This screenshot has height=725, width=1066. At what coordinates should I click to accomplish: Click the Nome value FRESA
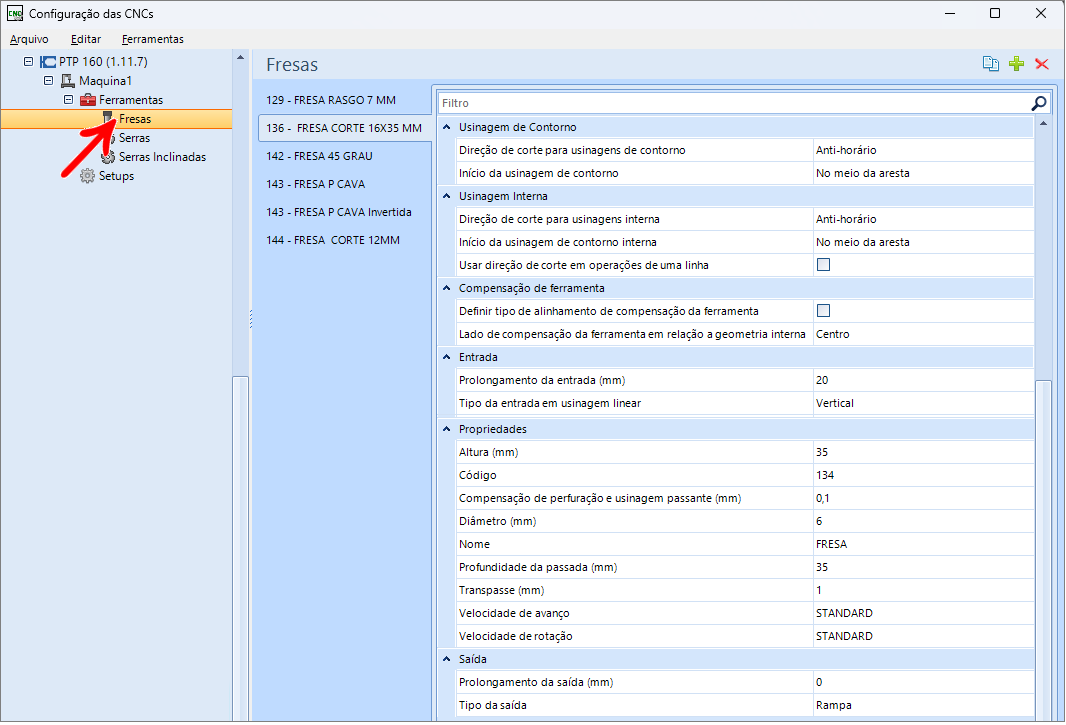(923, 544)
